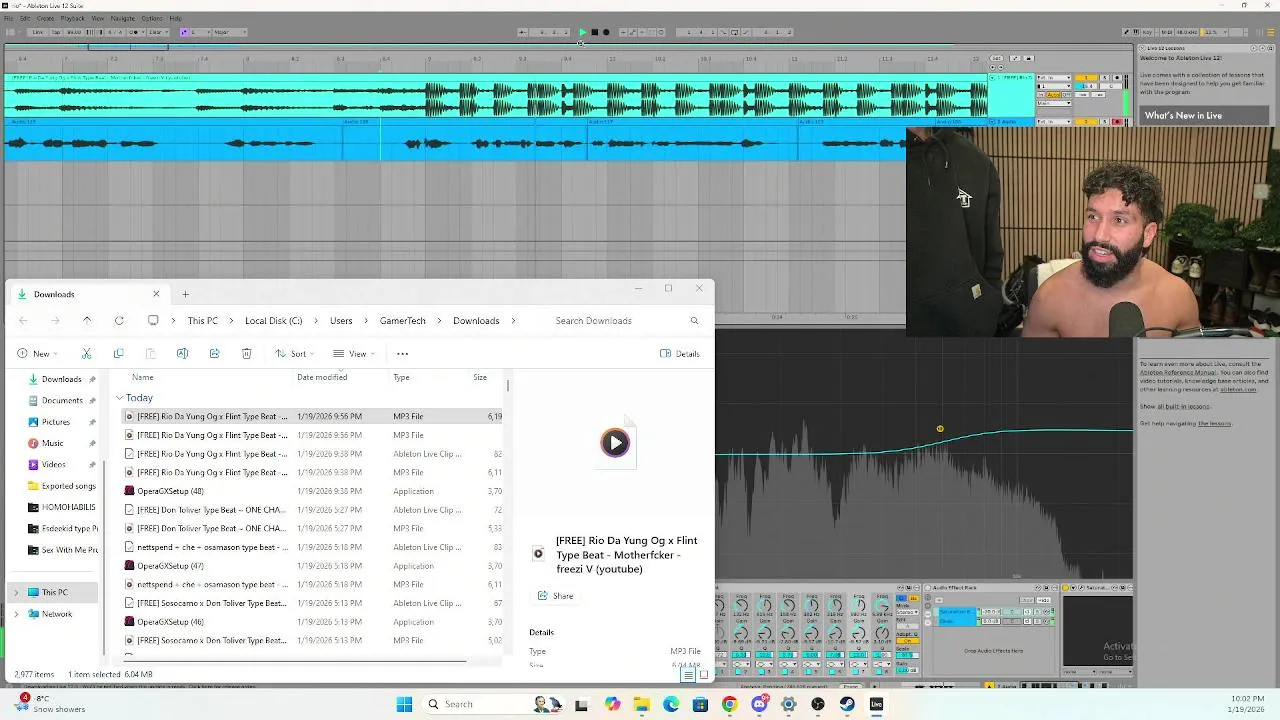Open Copilot from the taskbar

click(x=612, y=704)
